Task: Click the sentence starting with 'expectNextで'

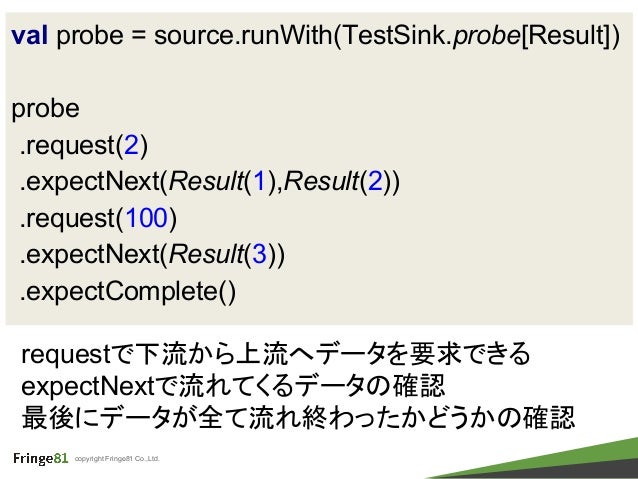Action: click(233, 385)
